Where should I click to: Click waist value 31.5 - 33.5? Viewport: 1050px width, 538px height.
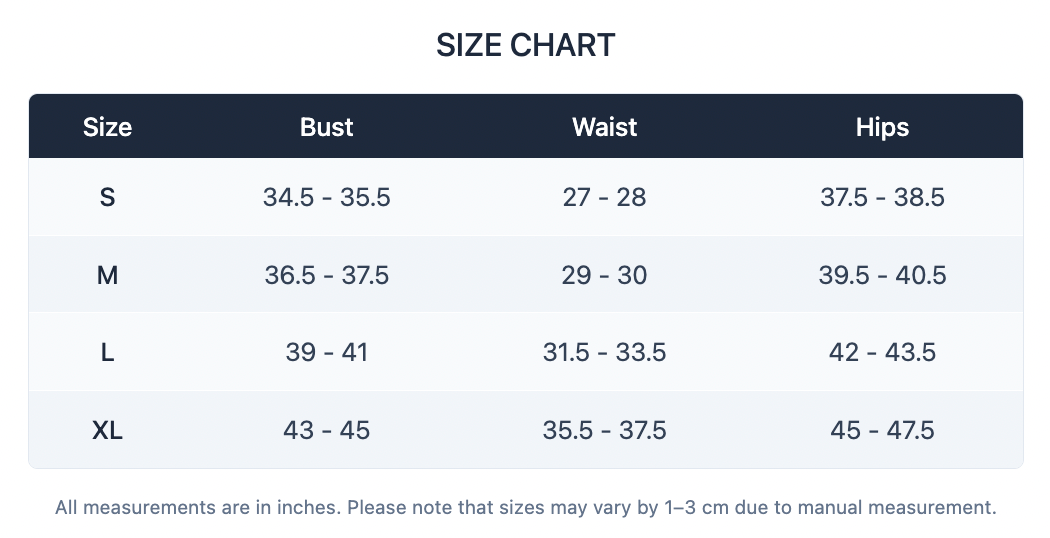coord(604,352)
